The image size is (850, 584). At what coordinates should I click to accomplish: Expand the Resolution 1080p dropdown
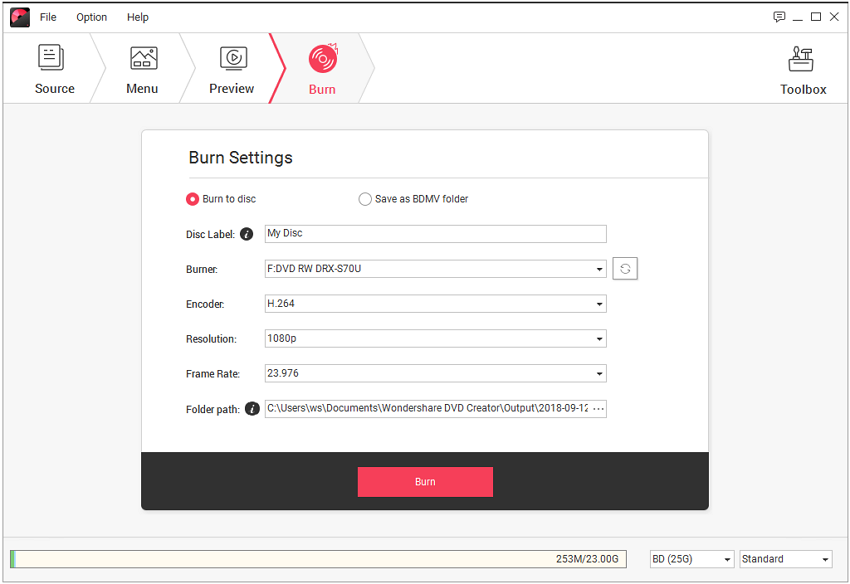[x=599, y=339]
